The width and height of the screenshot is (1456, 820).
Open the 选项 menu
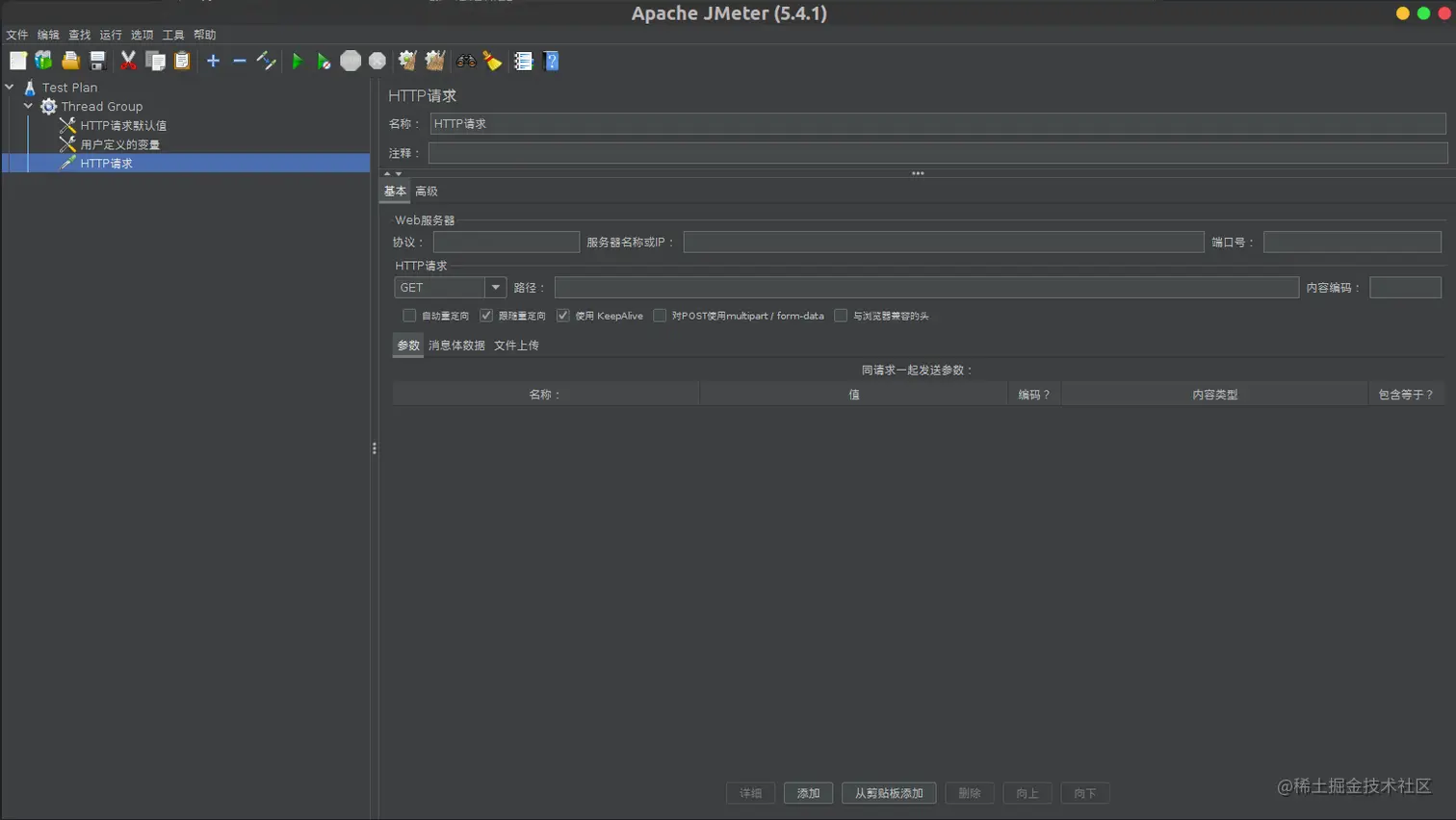tap(142, 35)
